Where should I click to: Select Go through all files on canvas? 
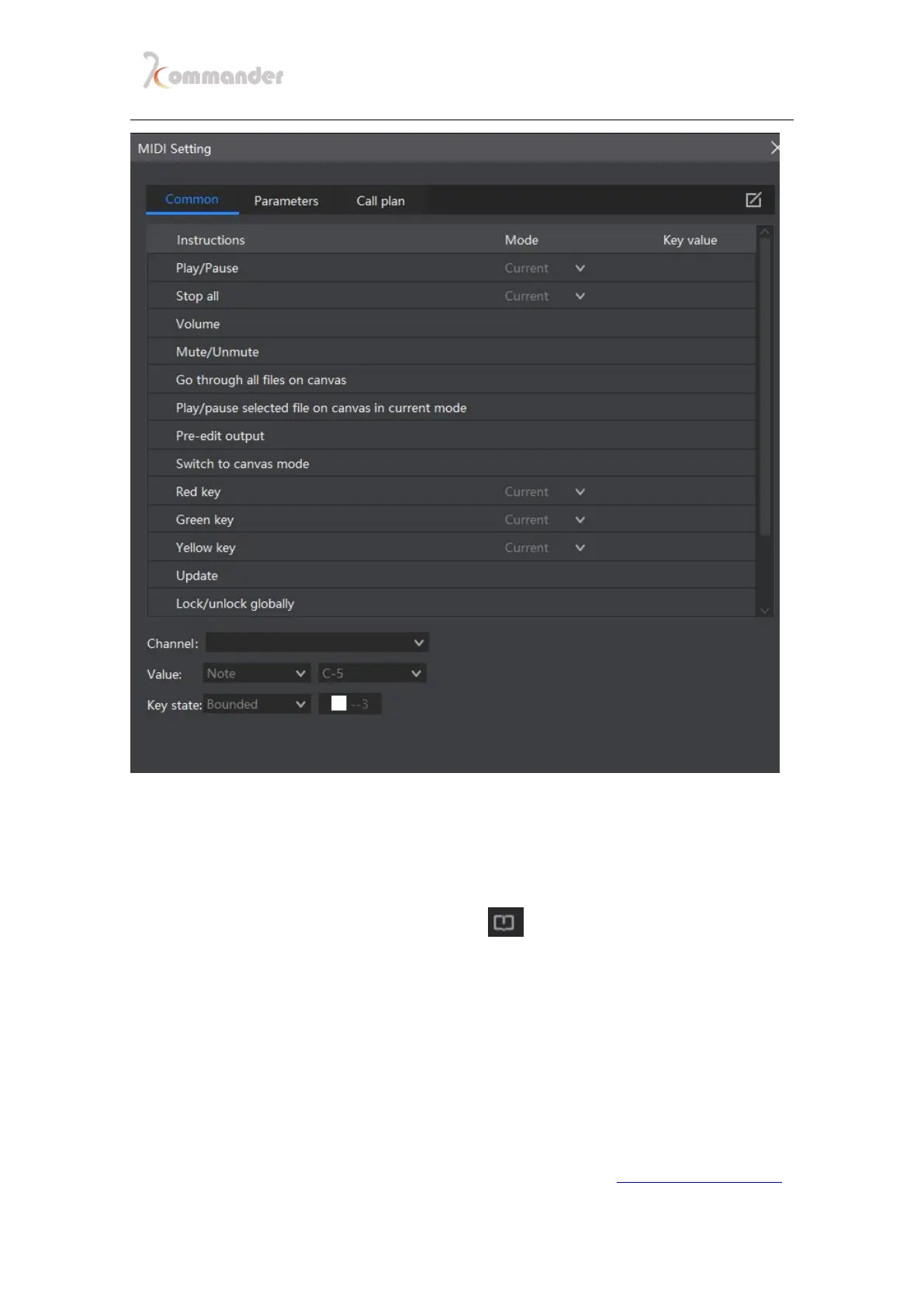tap(452, 380)
